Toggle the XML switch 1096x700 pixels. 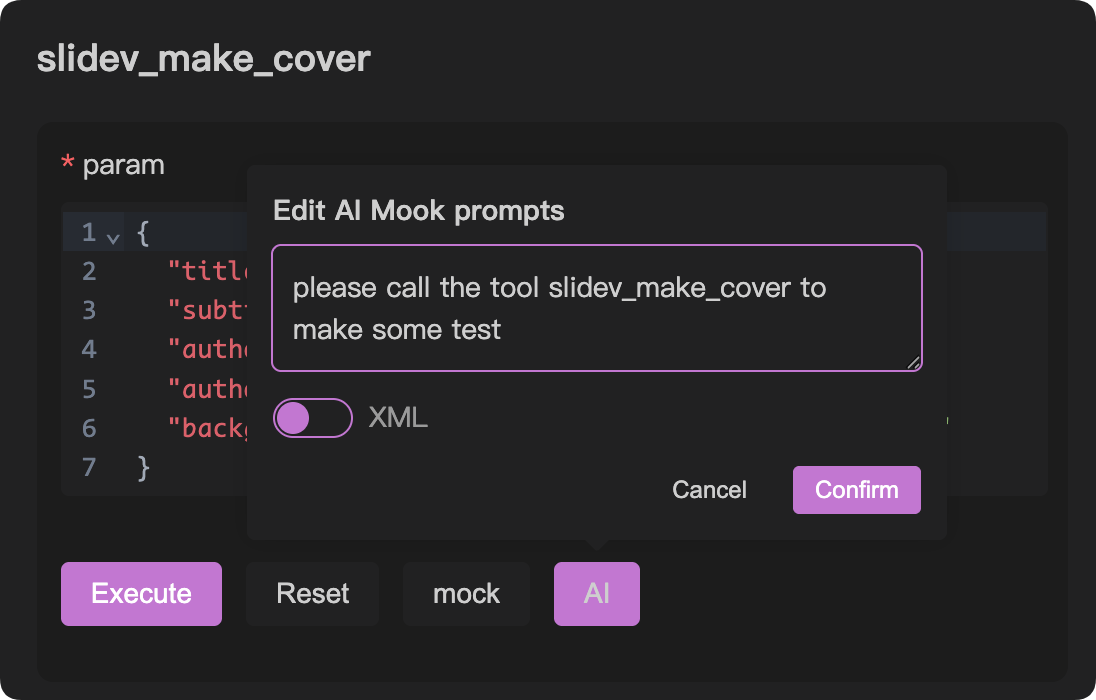(312, 418)
